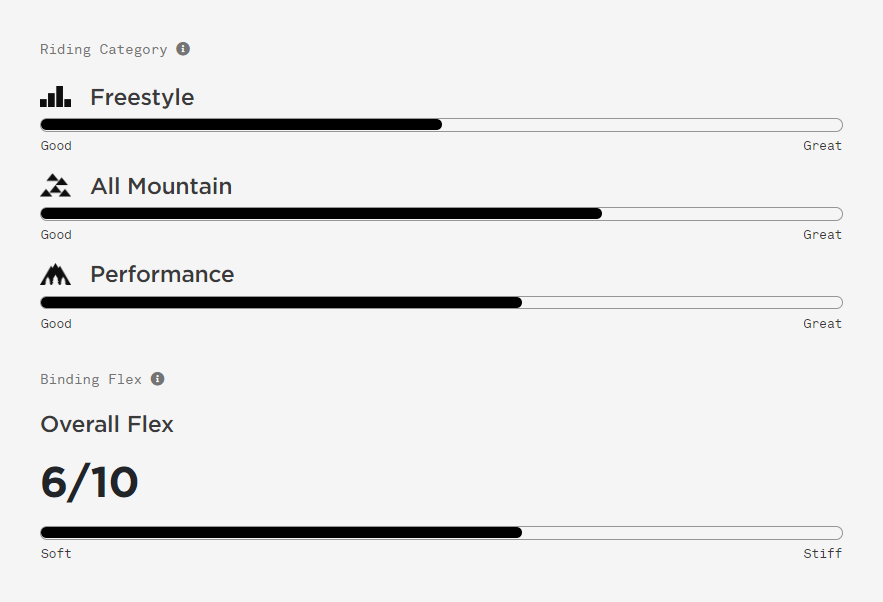Click the Riding Category info icon
The width and height of the screenshot is (883, 602).
pos(183,49)
